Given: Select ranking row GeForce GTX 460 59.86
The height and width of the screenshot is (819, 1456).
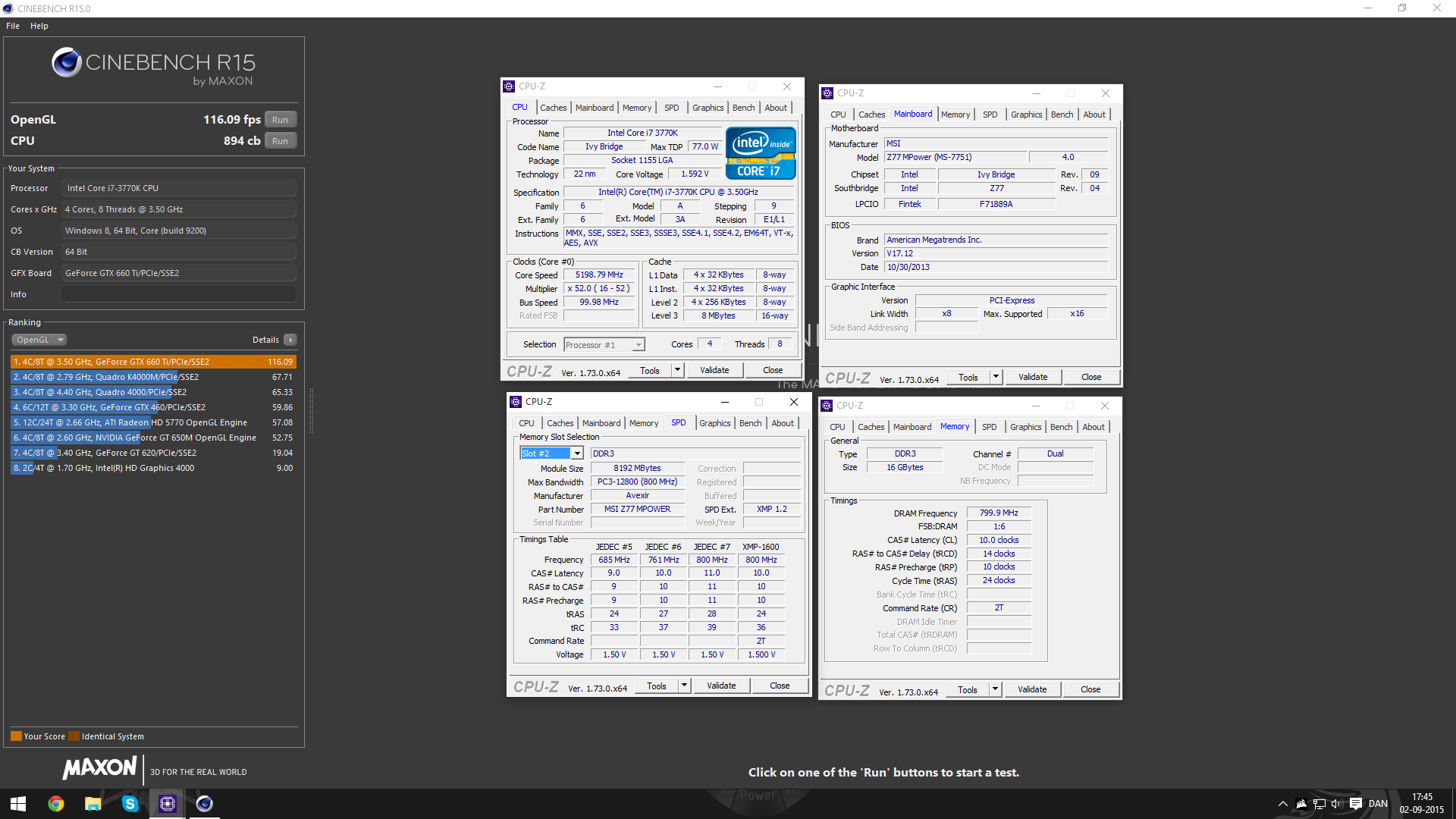Looking at the screenshot, I should 153,407.
